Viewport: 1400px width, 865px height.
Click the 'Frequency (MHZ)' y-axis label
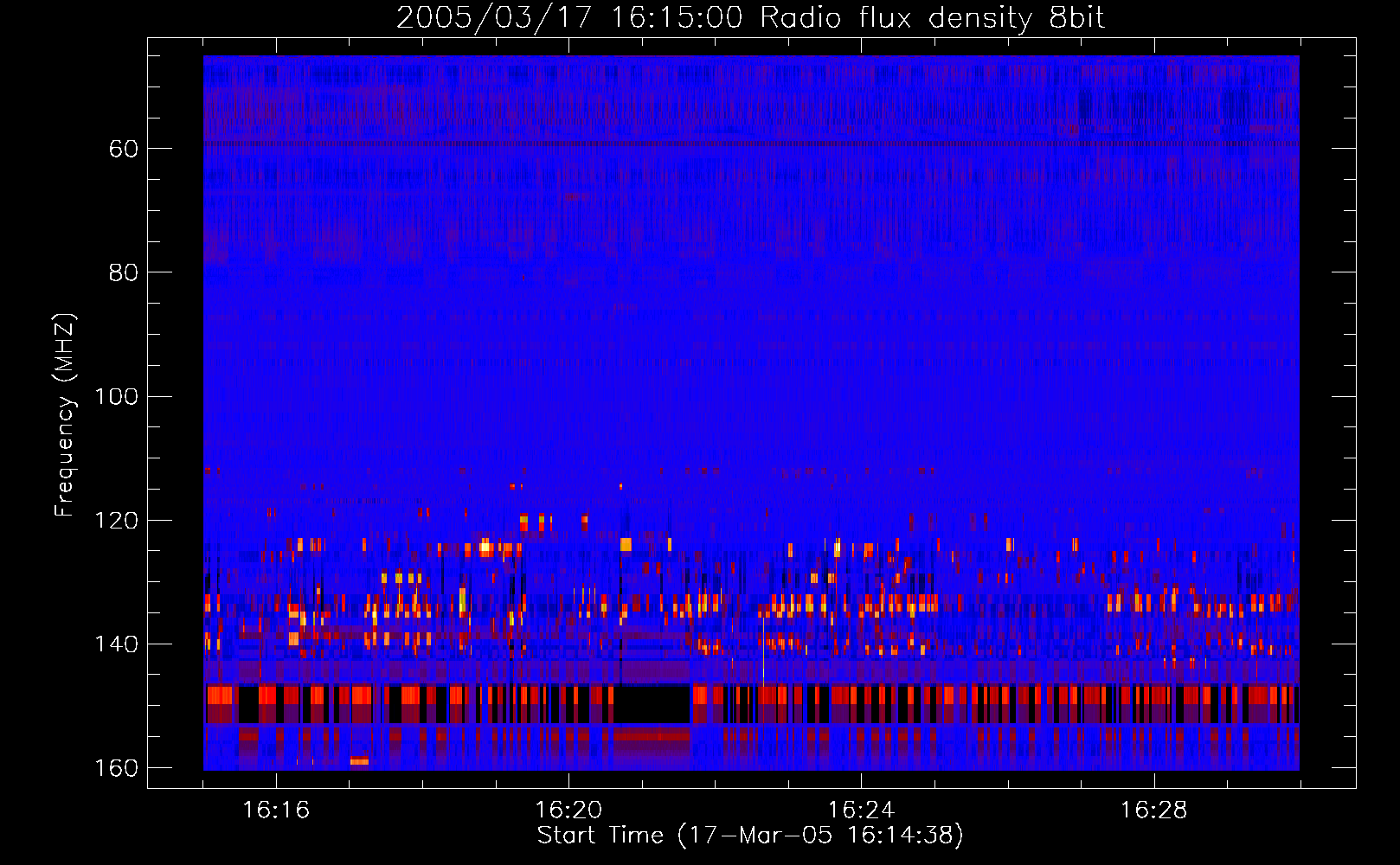(x=65, y=414)
